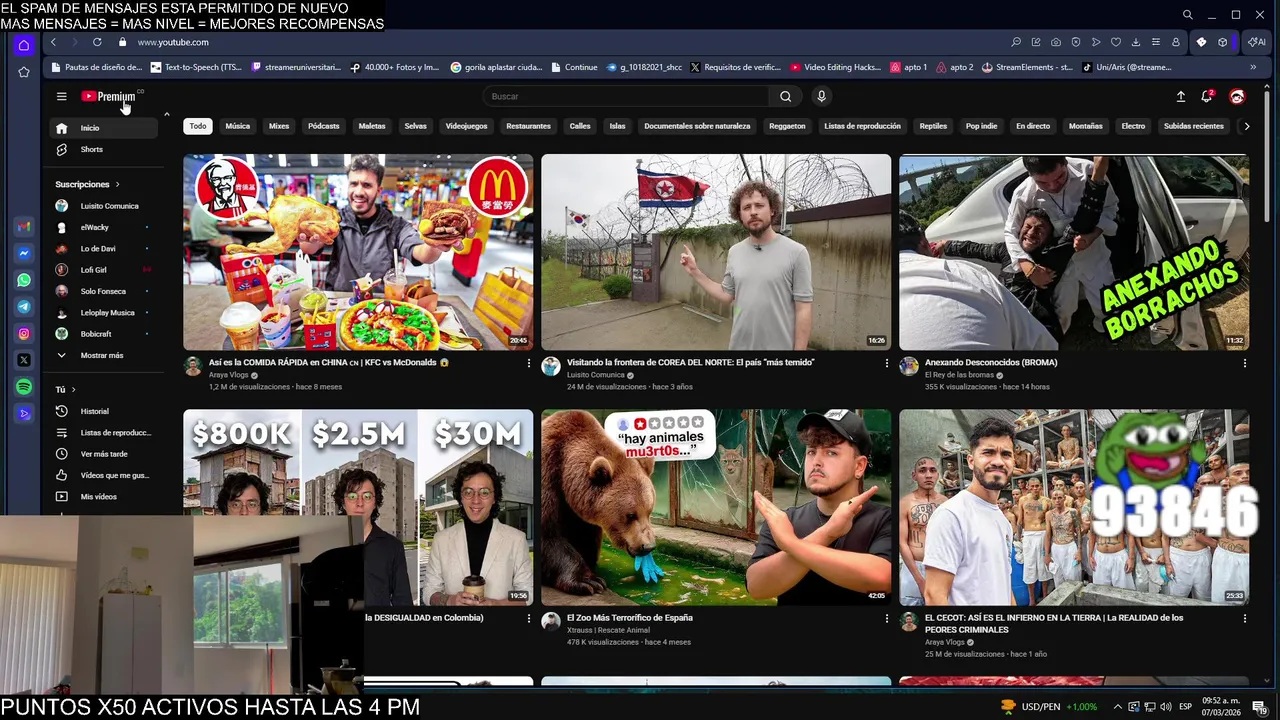
Task: Start voice search with the microphone icon
Action: point(821,96)
